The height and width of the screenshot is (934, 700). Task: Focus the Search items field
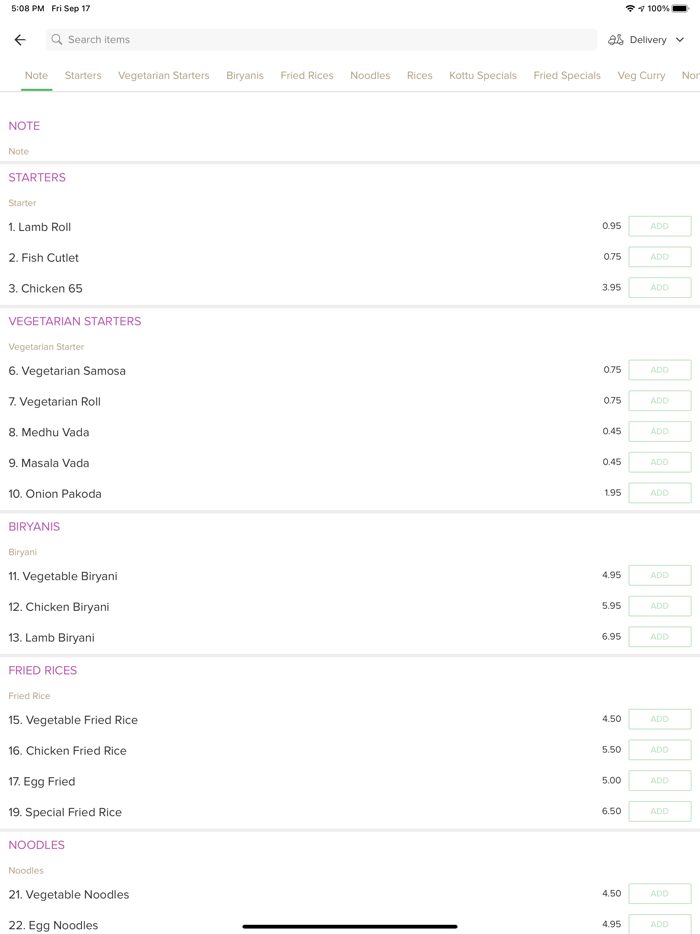point(320,40)
